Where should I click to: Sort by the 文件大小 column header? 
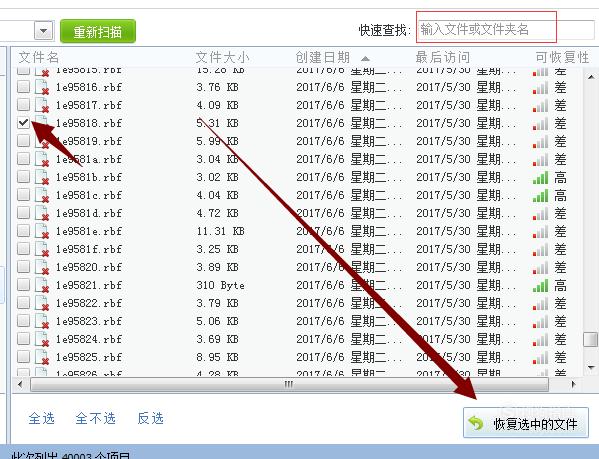click(222, 57)
